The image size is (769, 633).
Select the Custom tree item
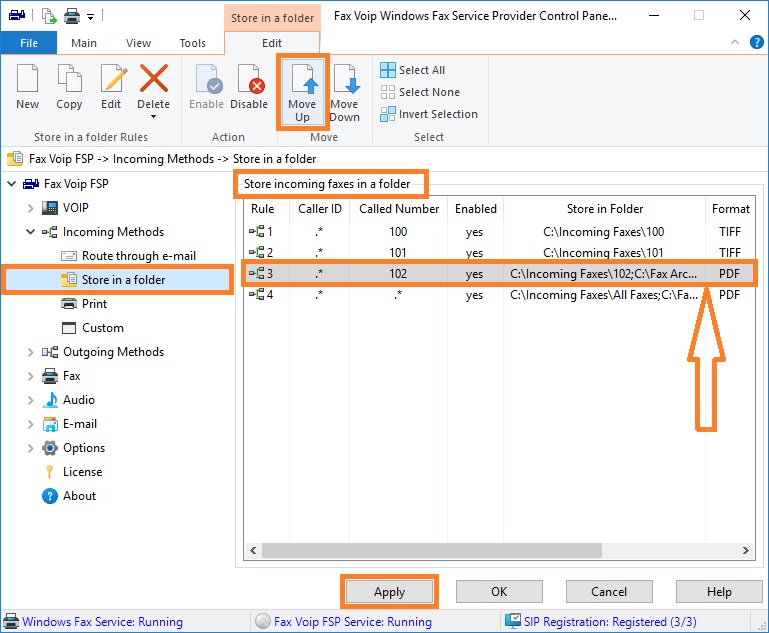click(x=93, y=328)
